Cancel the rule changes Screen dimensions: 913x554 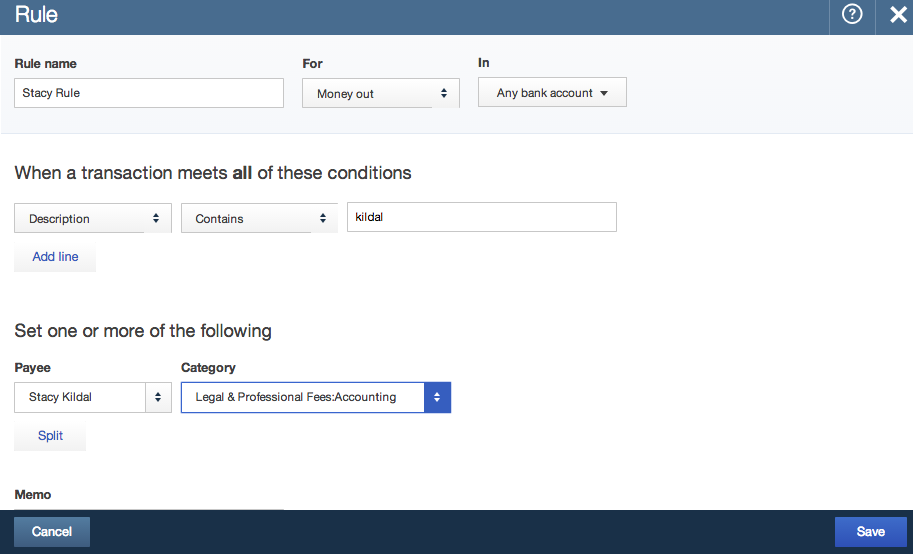coord(52,531)
